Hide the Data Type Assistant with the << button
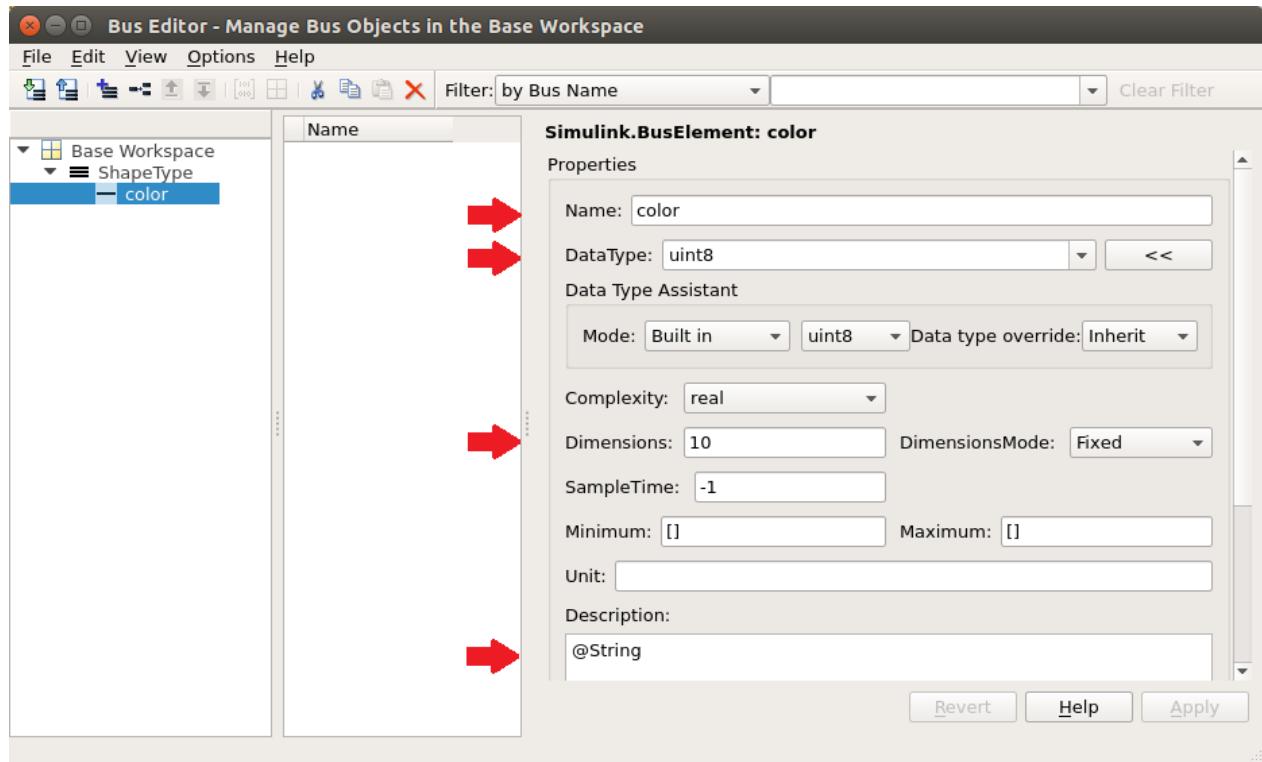 tap(1158, 255)
